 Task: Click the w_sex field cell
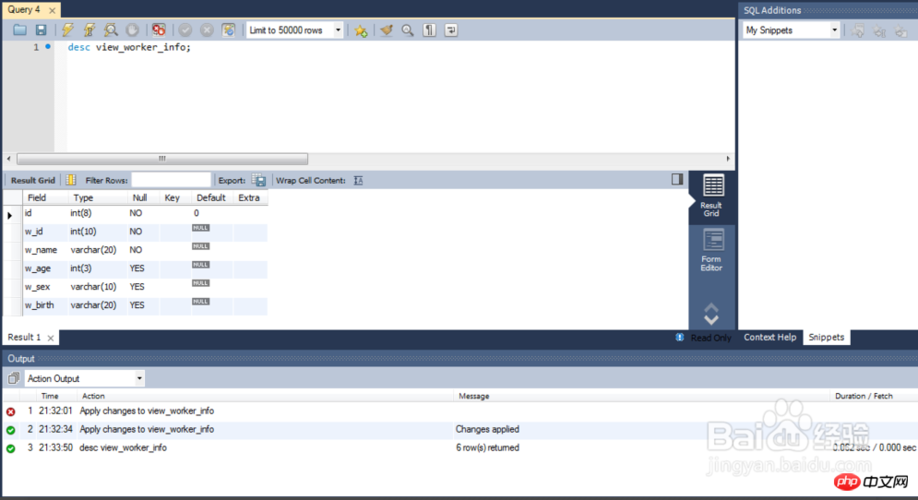pyautogui.click(x=46, y=287)
